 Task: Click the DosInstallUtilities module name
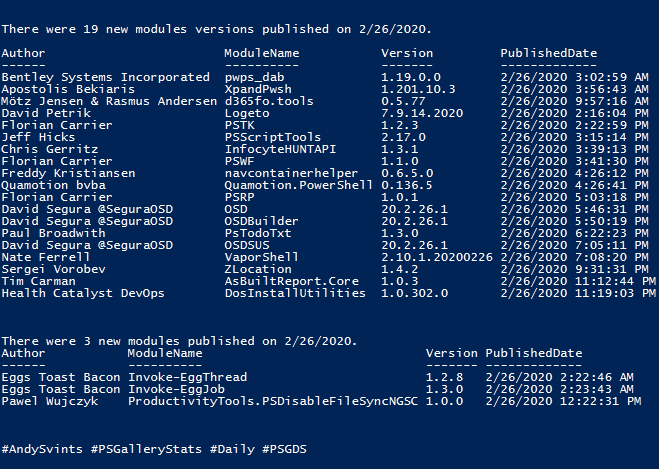click(x=295, y=293)
